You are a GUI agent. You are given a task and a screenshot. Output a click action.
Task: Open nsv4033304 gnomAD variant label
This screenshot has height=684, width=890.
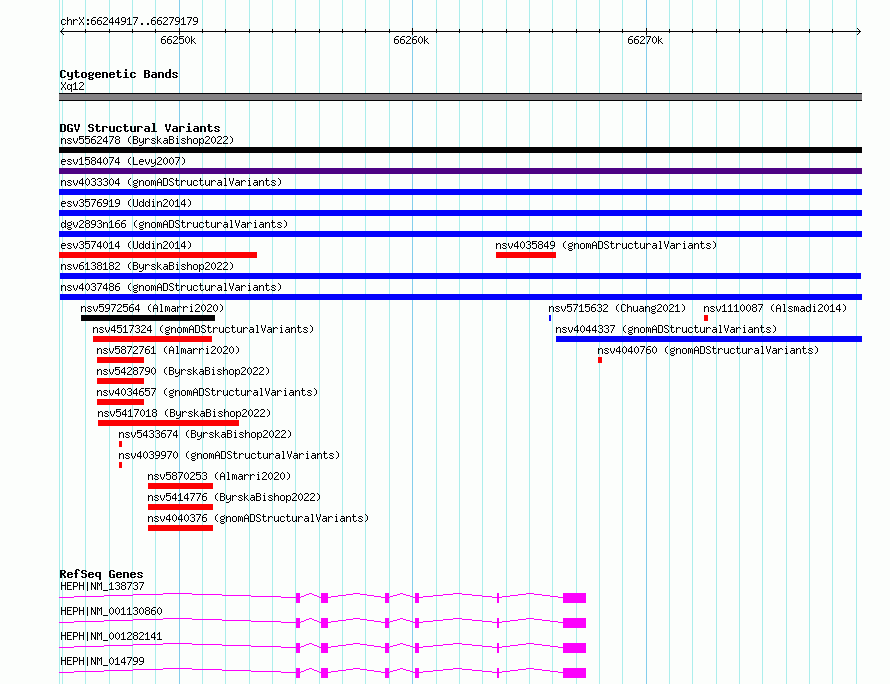point(171,182)
